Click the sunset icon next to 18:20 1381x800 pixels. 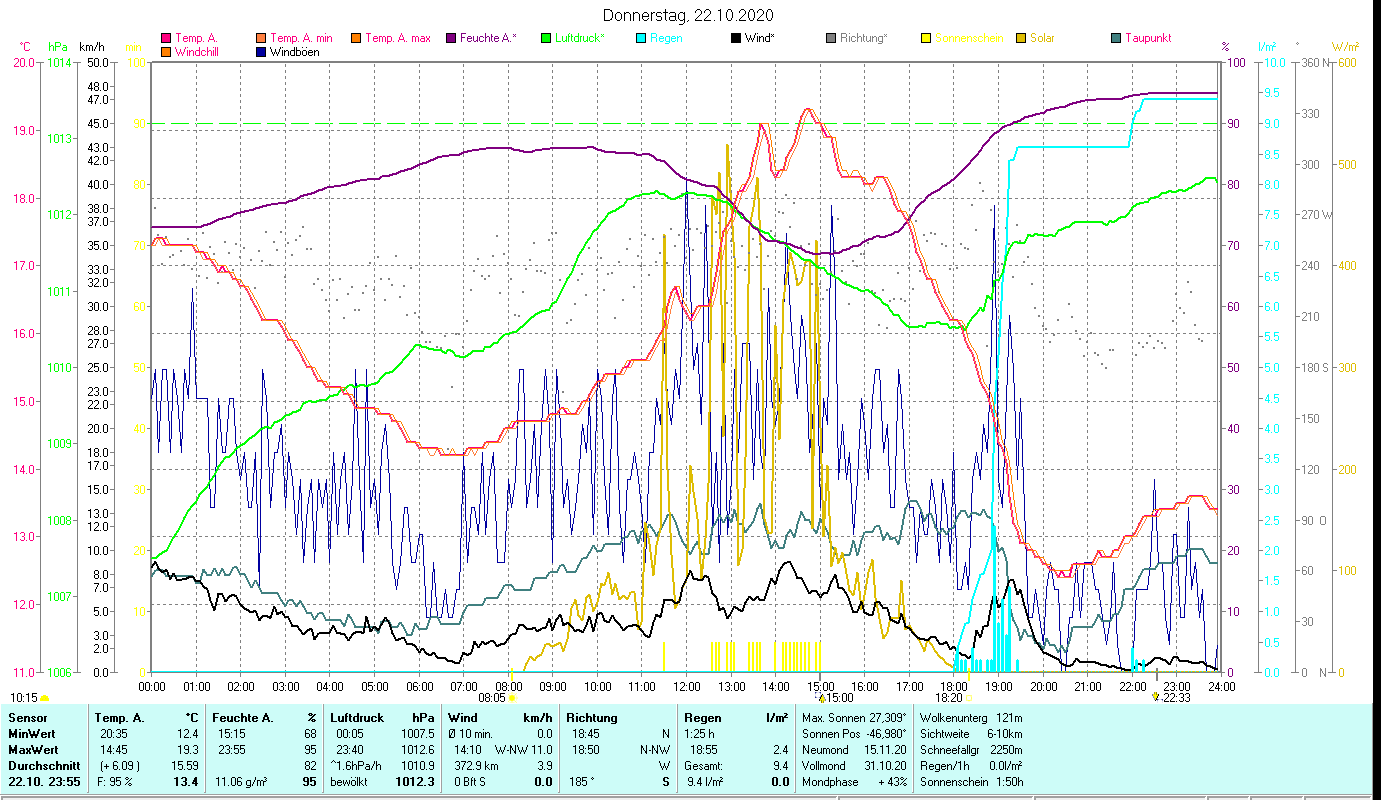click(x=967, y=698)
